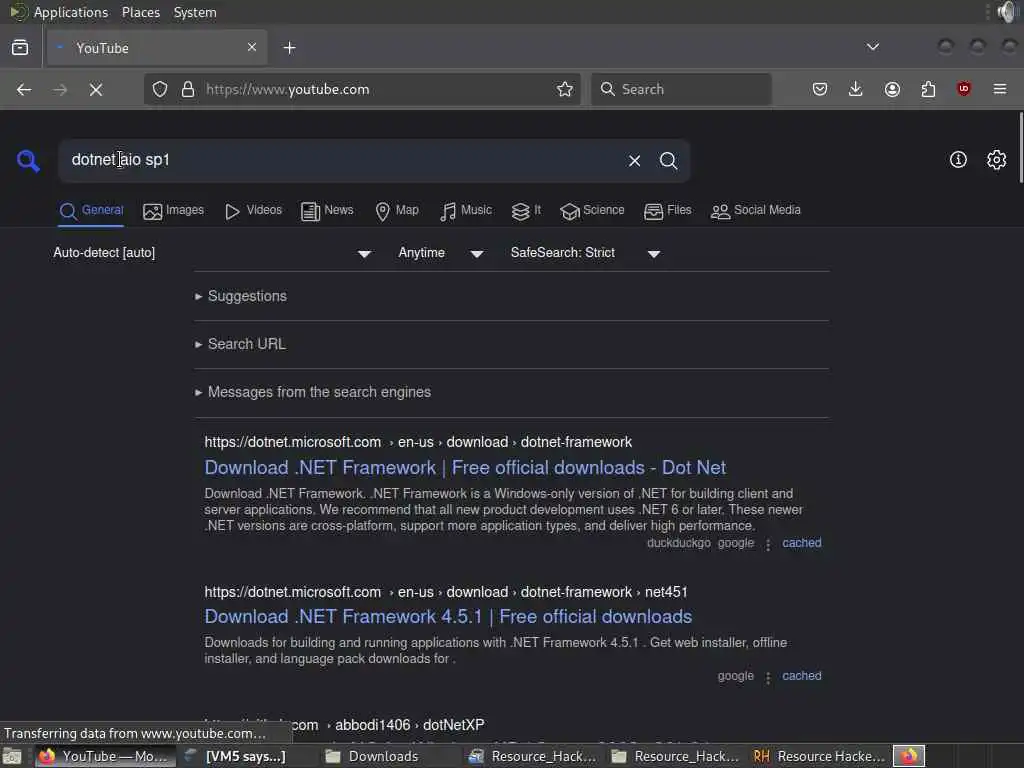Open the 4.5.1 result's three-dot menu
This screenshot has height=768, width=1024.
[768, 677]
